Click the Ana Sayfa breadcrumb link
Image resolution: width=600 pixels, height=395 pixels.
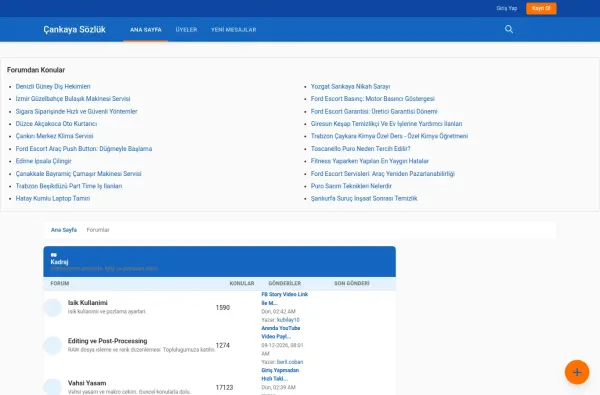[x=64, y=230]
